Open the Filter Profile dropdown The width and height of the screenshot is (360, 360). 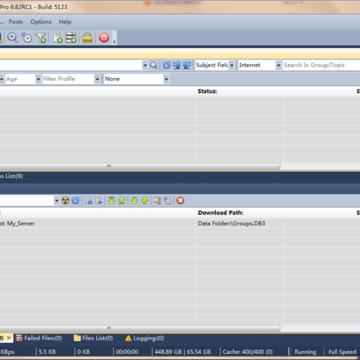[97, 79]
